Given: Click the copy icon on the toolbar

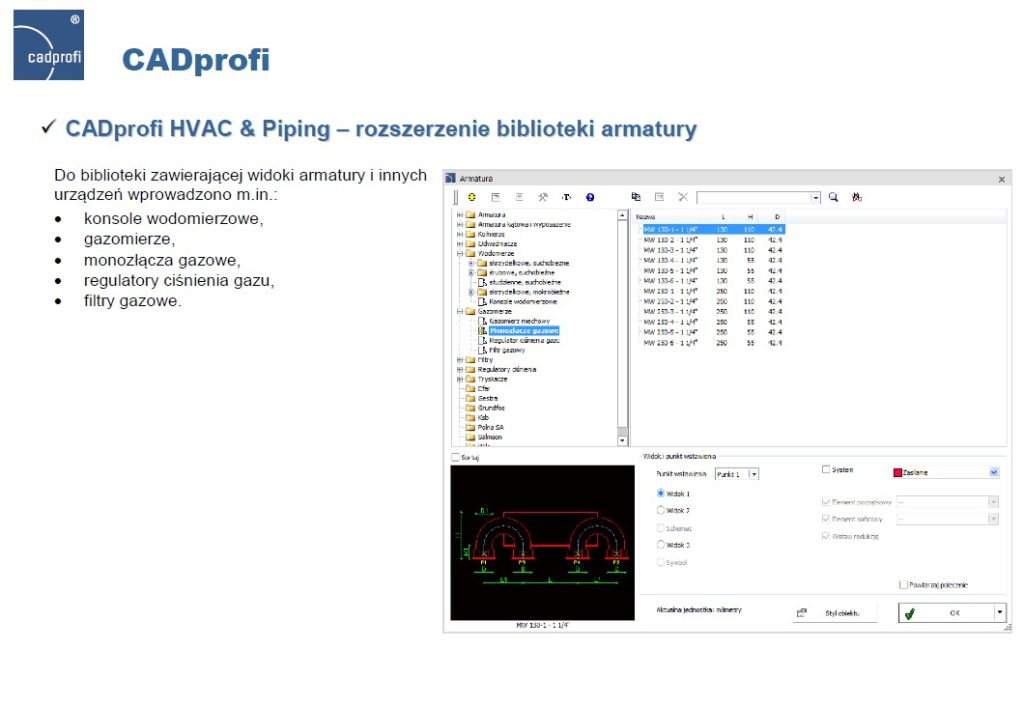Looking at the screenshot, I should tap(638, 197).
